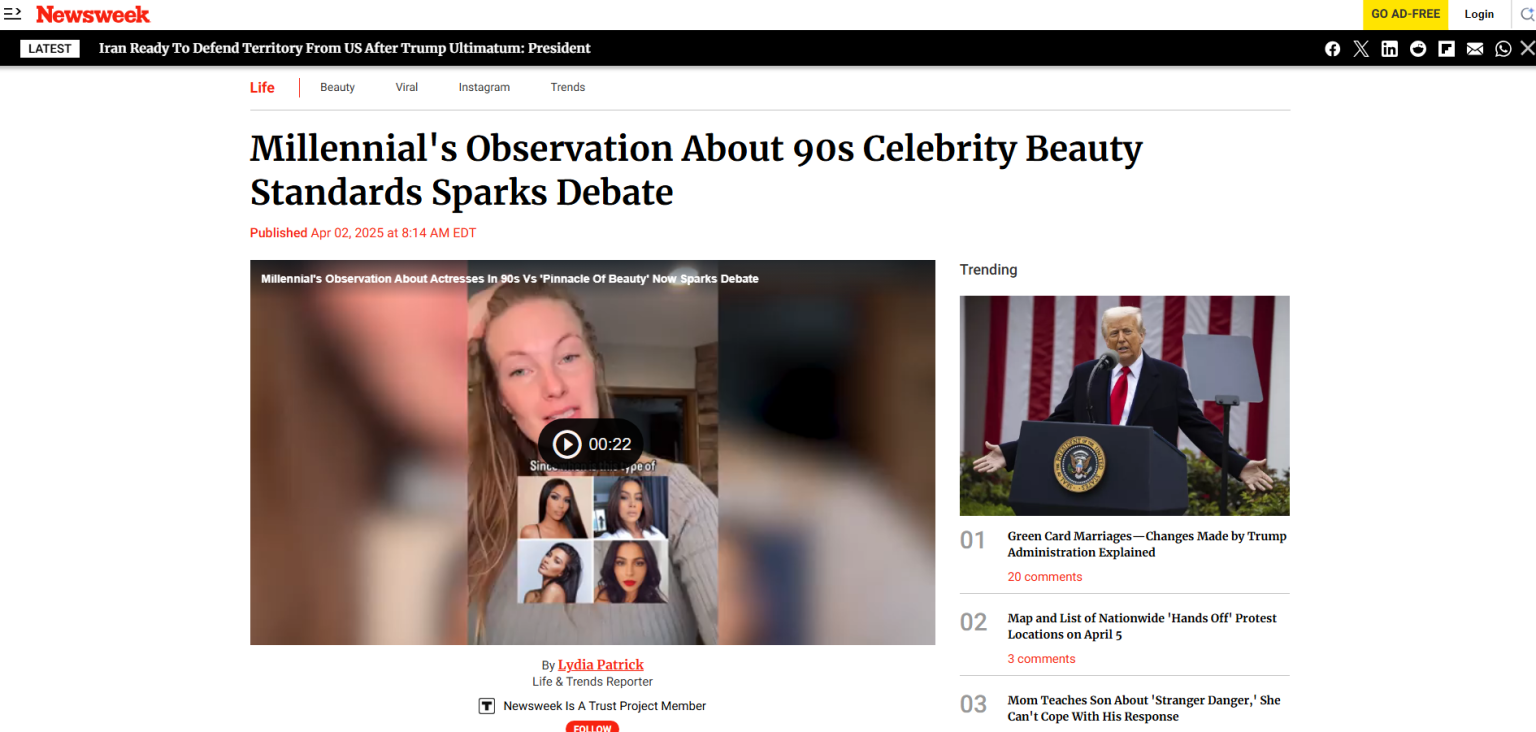The image size is (1536, 732).
Task: Open author Lydia Patrick's profile link
Action: coord(601,665)
